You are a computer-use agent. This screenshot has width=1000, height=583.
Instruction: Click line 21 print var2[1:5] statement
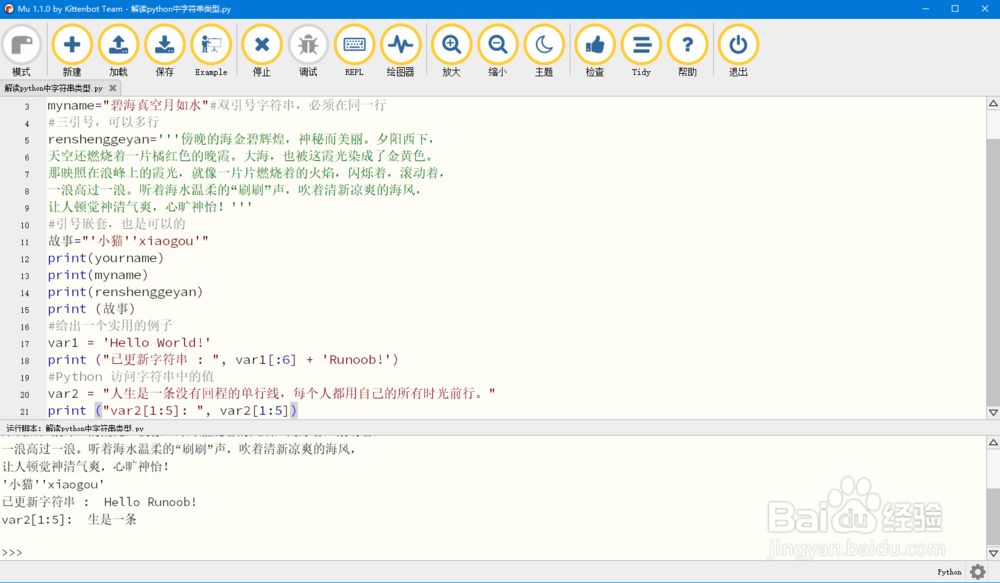point(172,410)
